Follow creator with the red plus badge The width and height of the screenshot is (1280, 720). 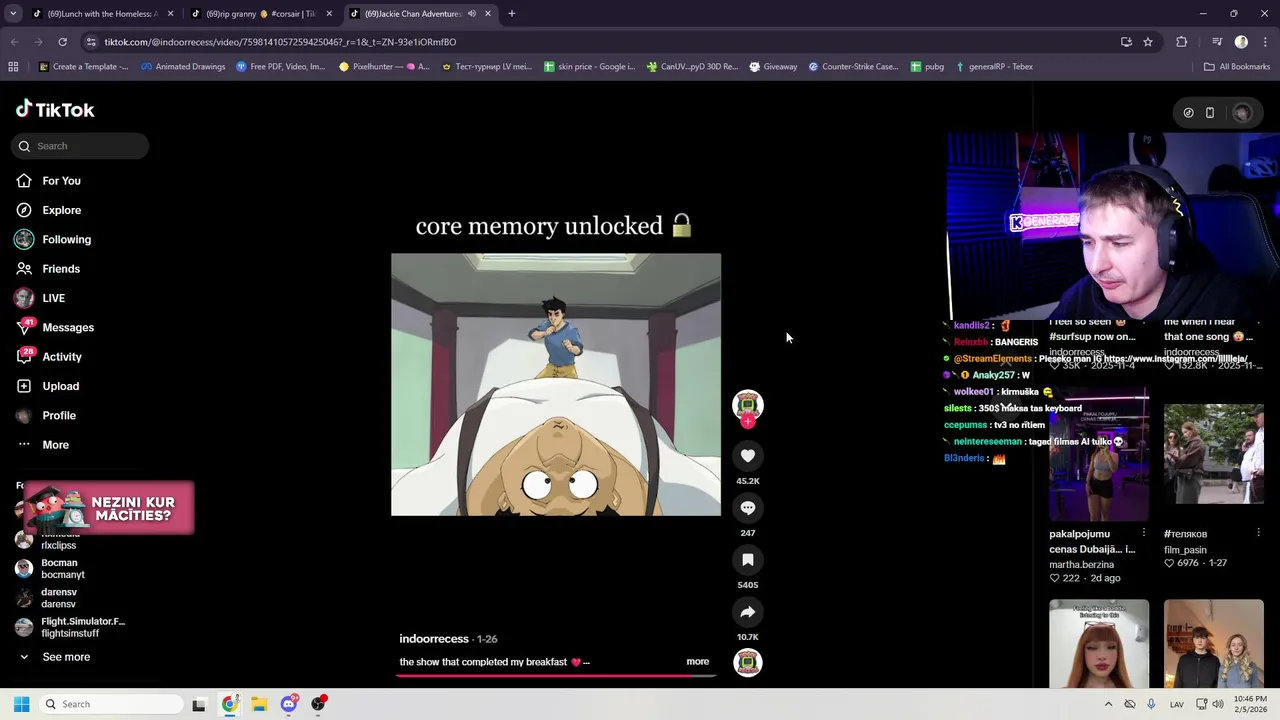747,421
